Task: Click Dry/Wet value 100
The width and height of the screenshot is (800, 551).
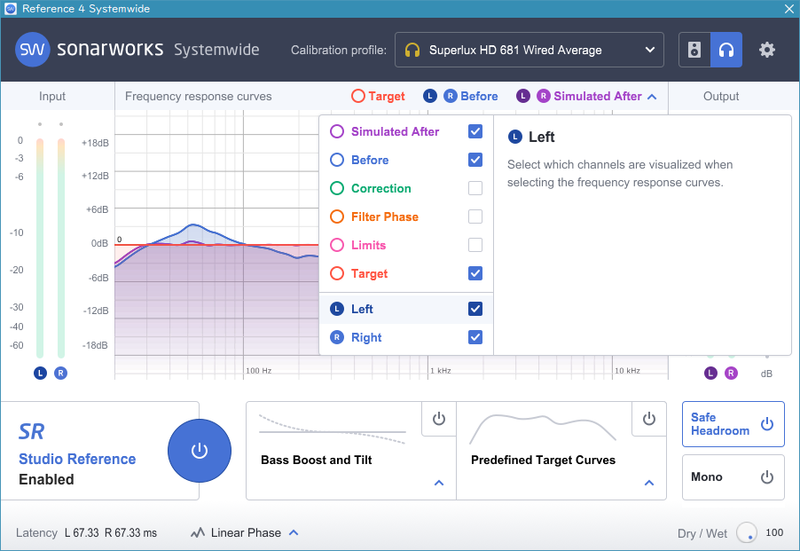Action: [774, 533]
